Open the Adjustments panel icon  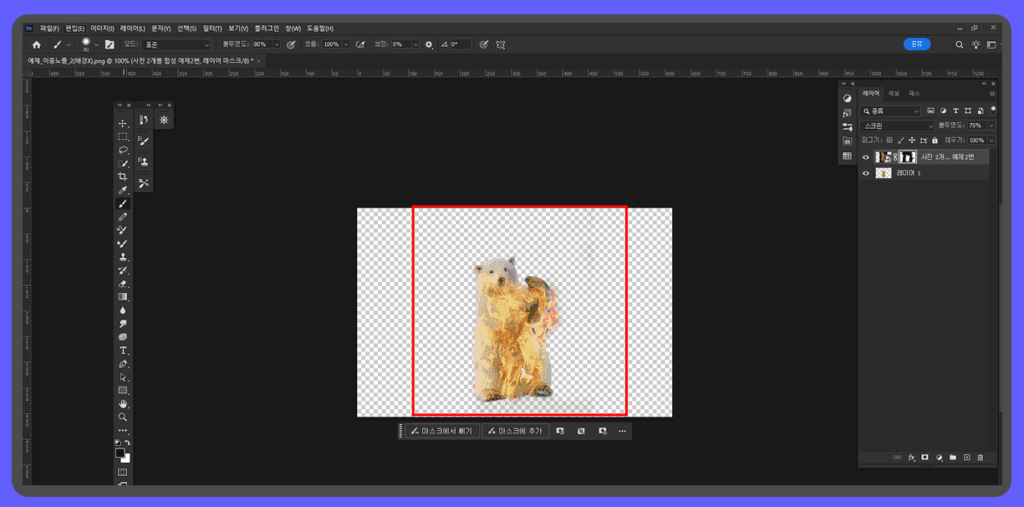tap(847, 99)
